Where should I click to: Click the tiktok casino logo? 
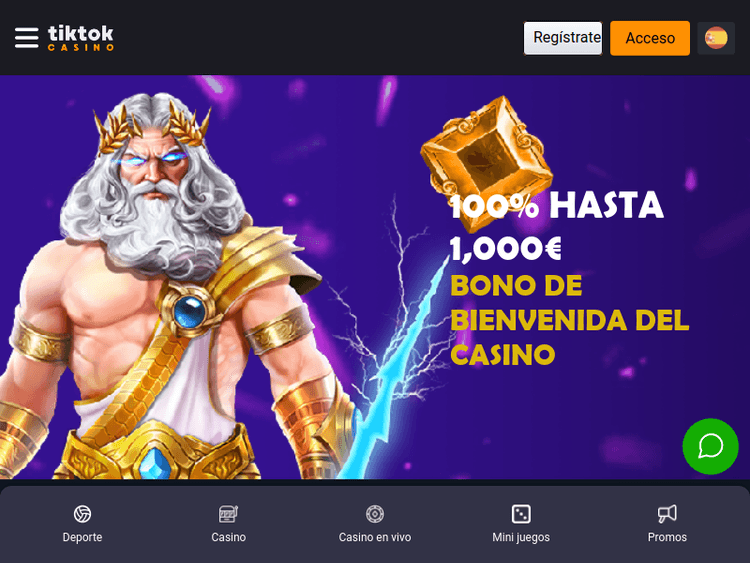(x=81, y=38)
